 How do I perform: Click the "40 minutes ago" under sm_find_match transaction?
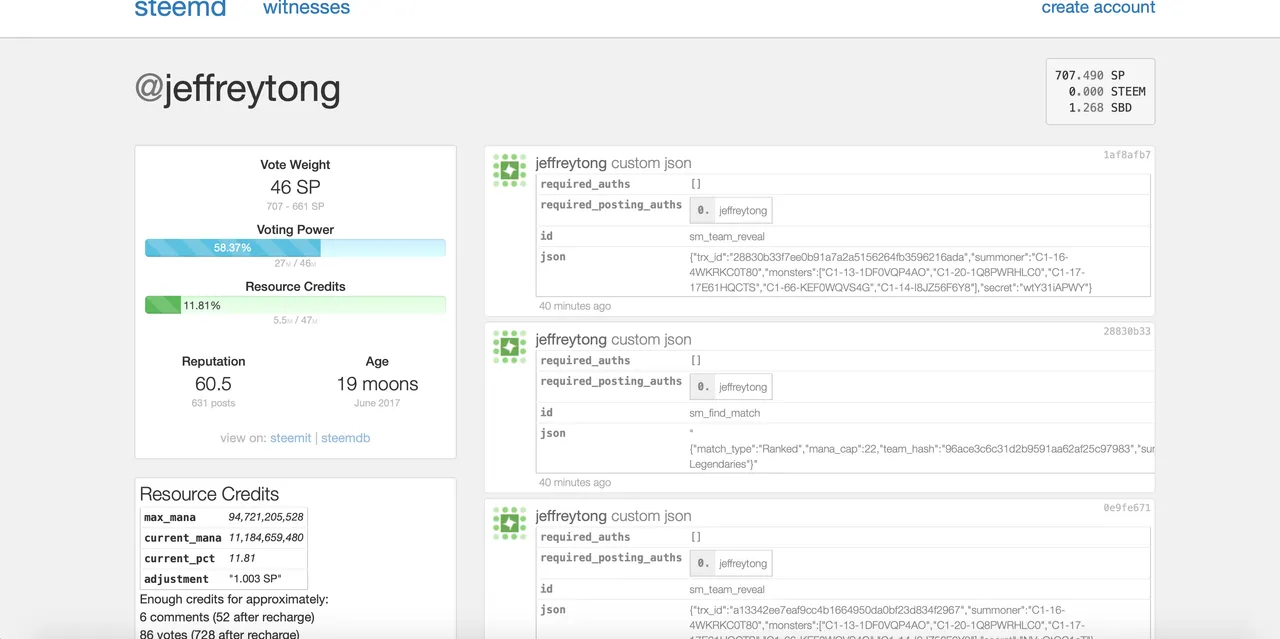pos(575,482)
